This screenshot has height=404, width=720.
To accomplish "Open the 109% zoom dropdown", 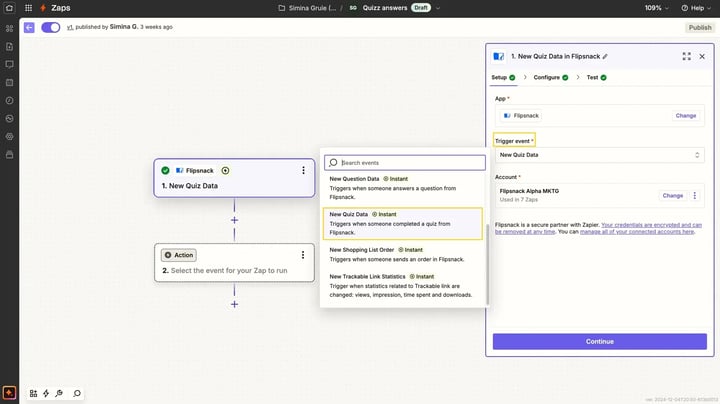I will point(656,8).
